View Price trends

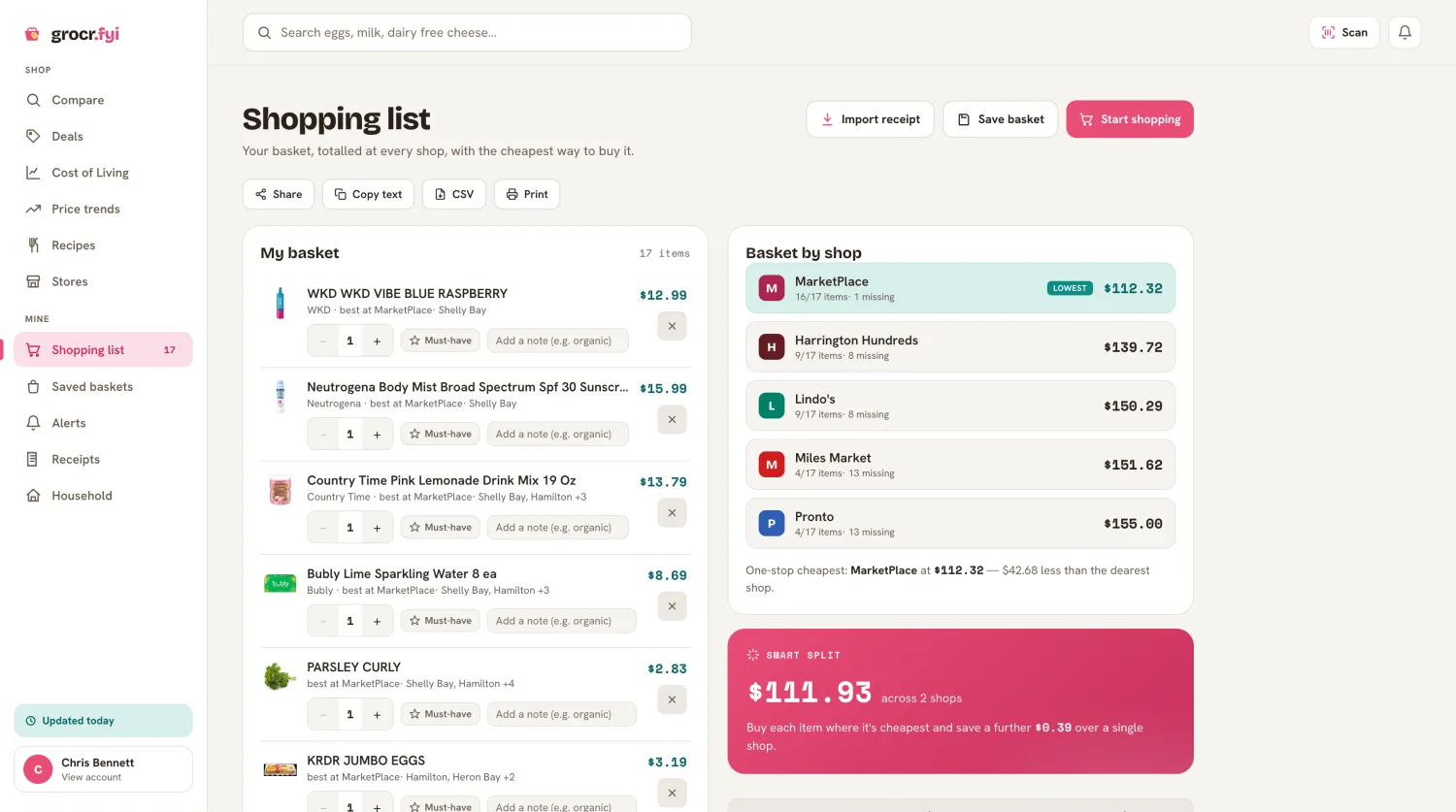click(103, 210)
